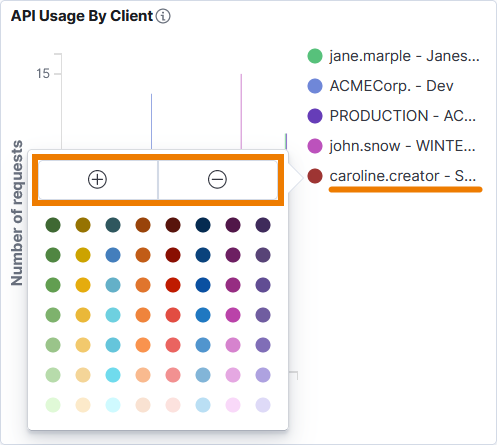Pick the cyan swatch in sixth row
497x445 pixels.
click(113, 375)
